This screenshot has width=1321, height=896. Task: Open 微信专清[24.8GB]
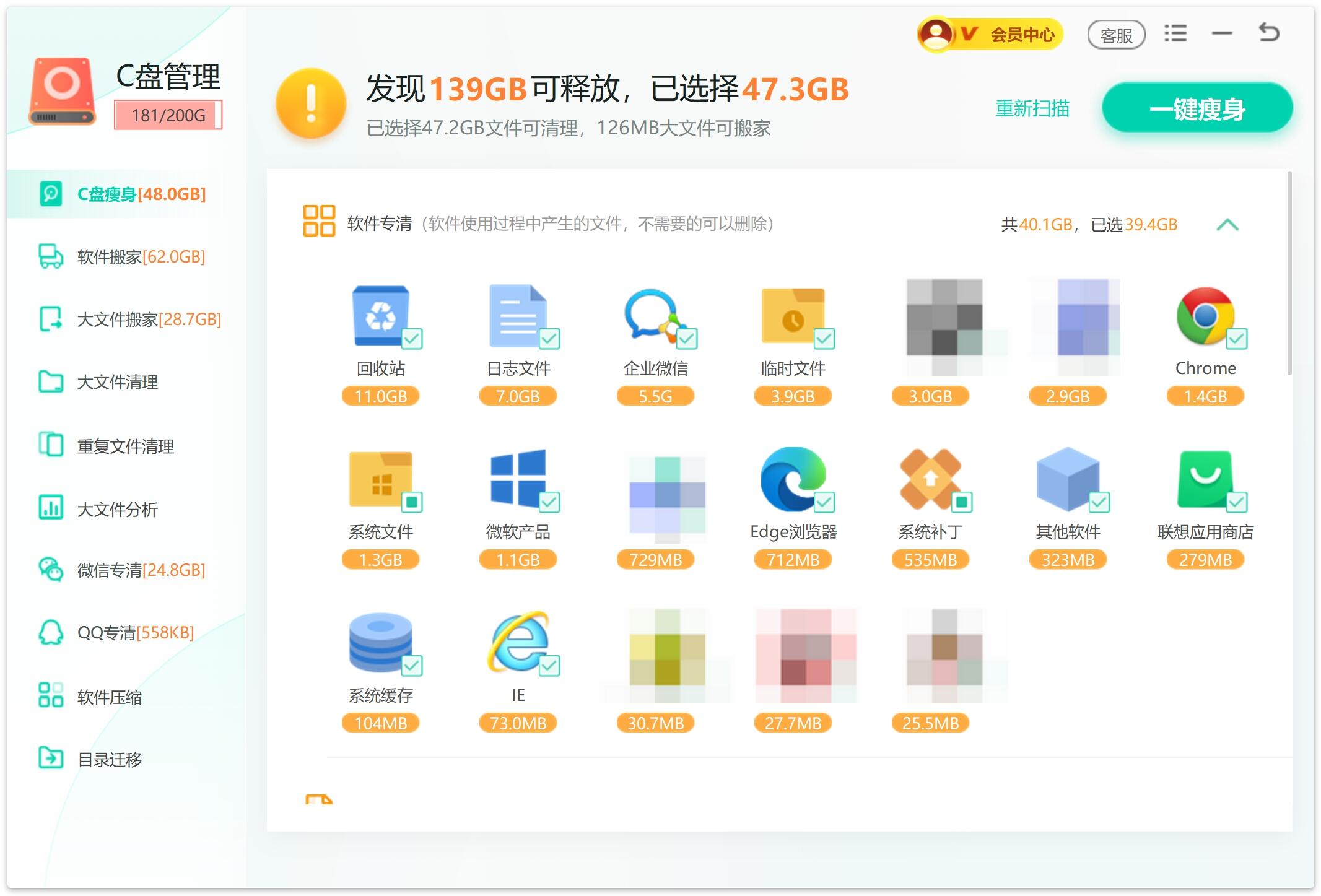point(123,570)
